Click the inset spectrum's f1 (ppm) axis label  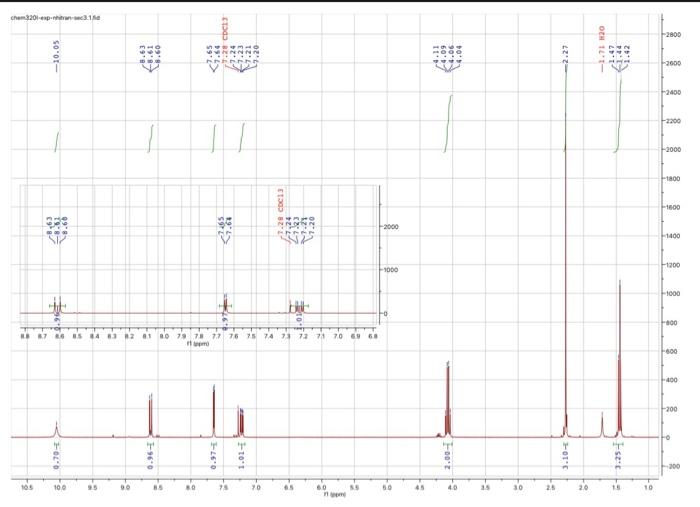tap(198, 343)
